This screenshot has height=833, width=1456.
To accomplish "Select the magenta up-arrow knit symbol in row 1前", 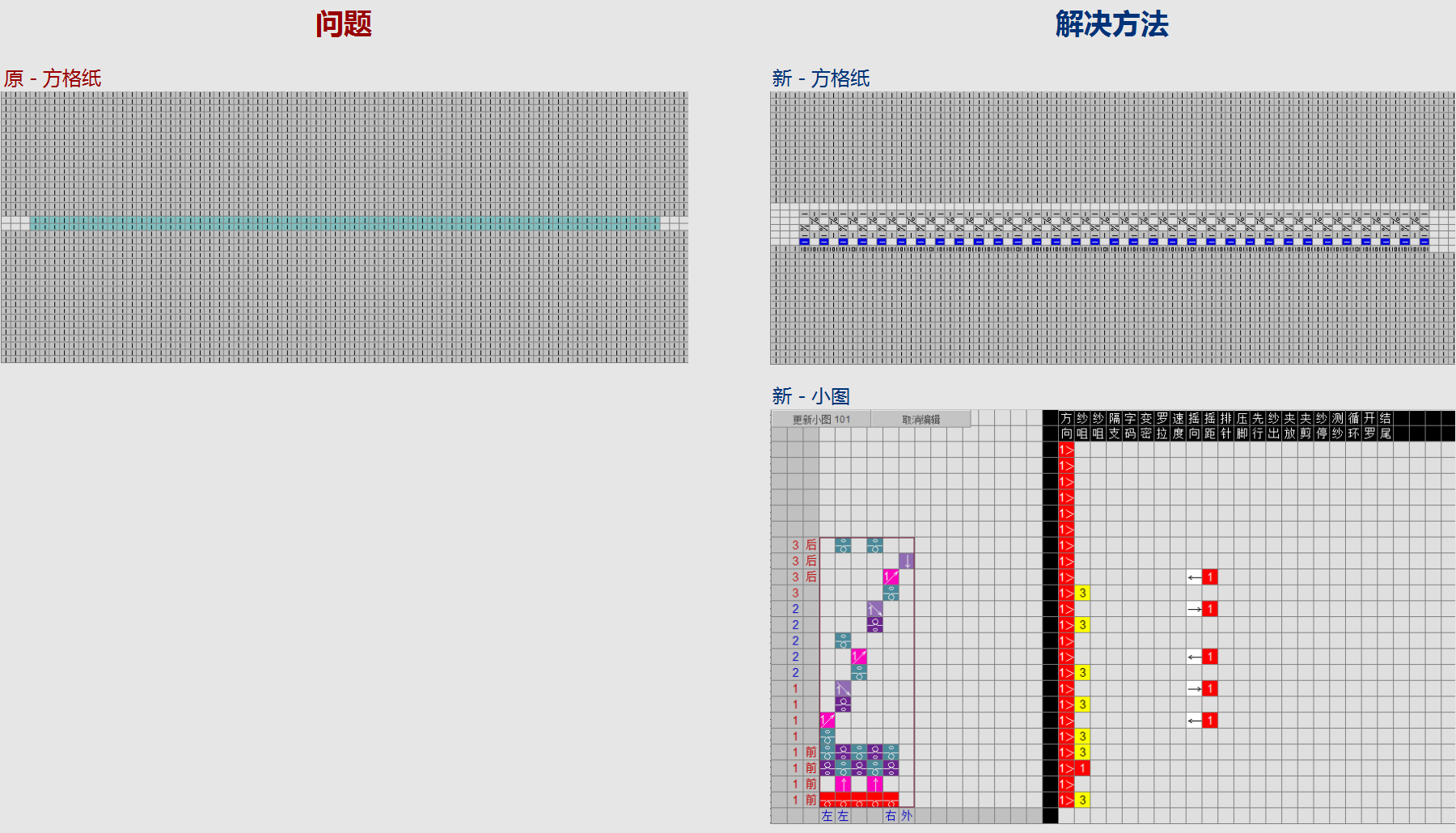I will 844,782.
